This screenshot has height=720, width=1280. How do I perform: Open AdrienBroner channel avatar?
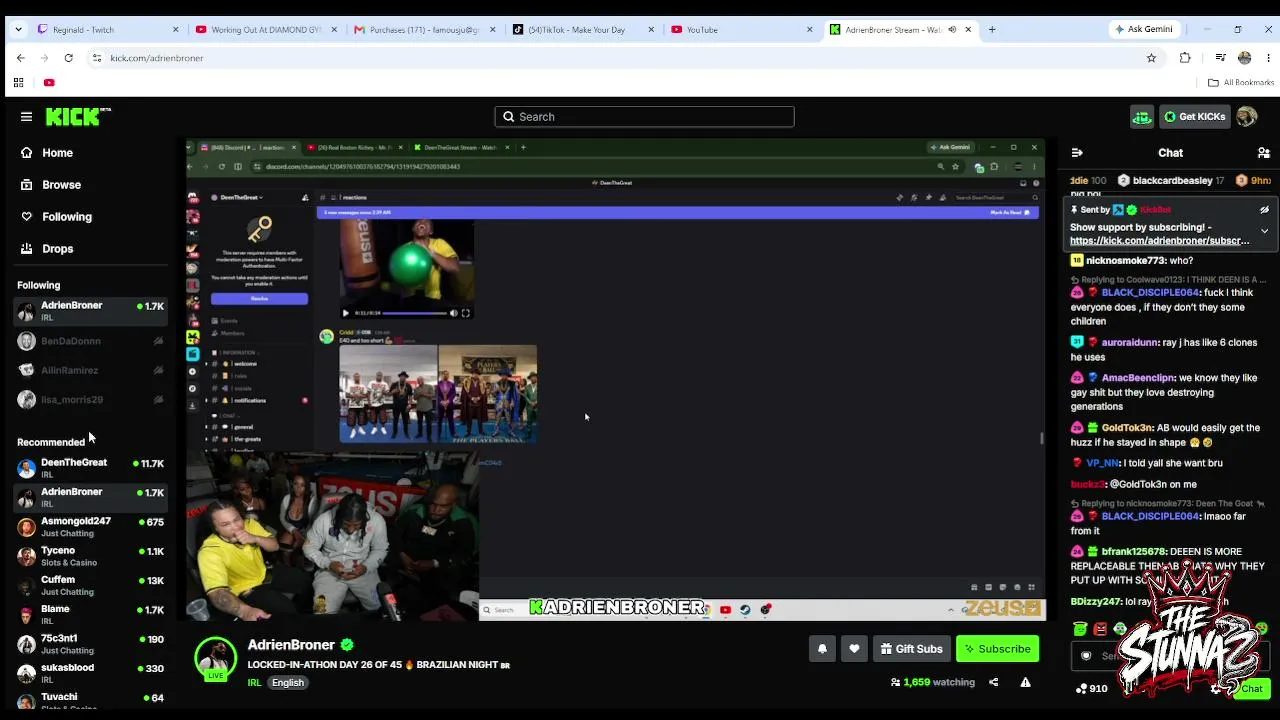tap(215, 657)
